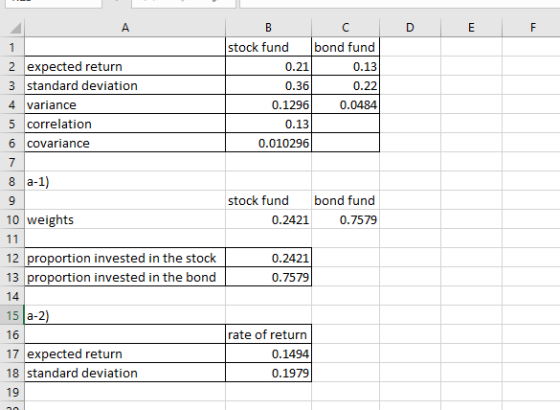Screen dimensions: 560x410
Task: Click 'stock fund' header in row 9
Action: pyautogui.click(x=268, y=200)
